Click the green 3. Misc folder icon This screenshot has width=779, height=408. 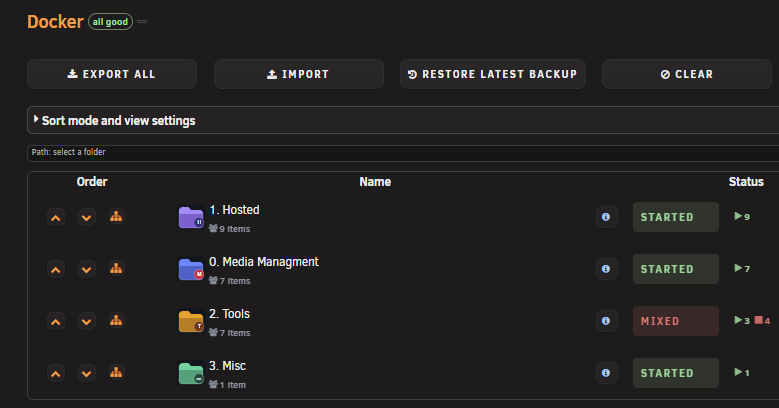(x=191, y=373)
